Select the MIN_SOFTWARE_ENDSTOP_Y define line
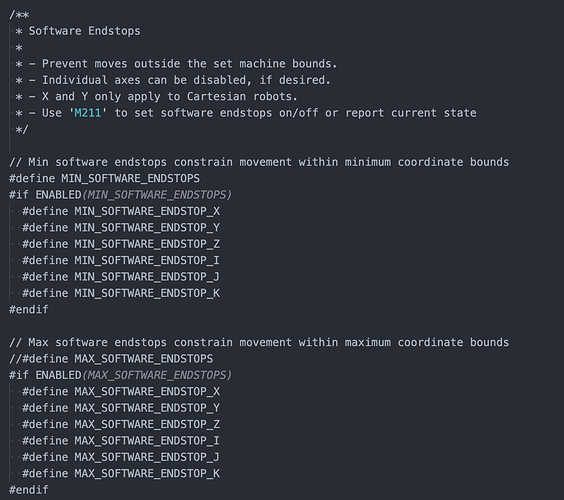Image resolution: width=564 pixels, height=500 pixels. 121,228
